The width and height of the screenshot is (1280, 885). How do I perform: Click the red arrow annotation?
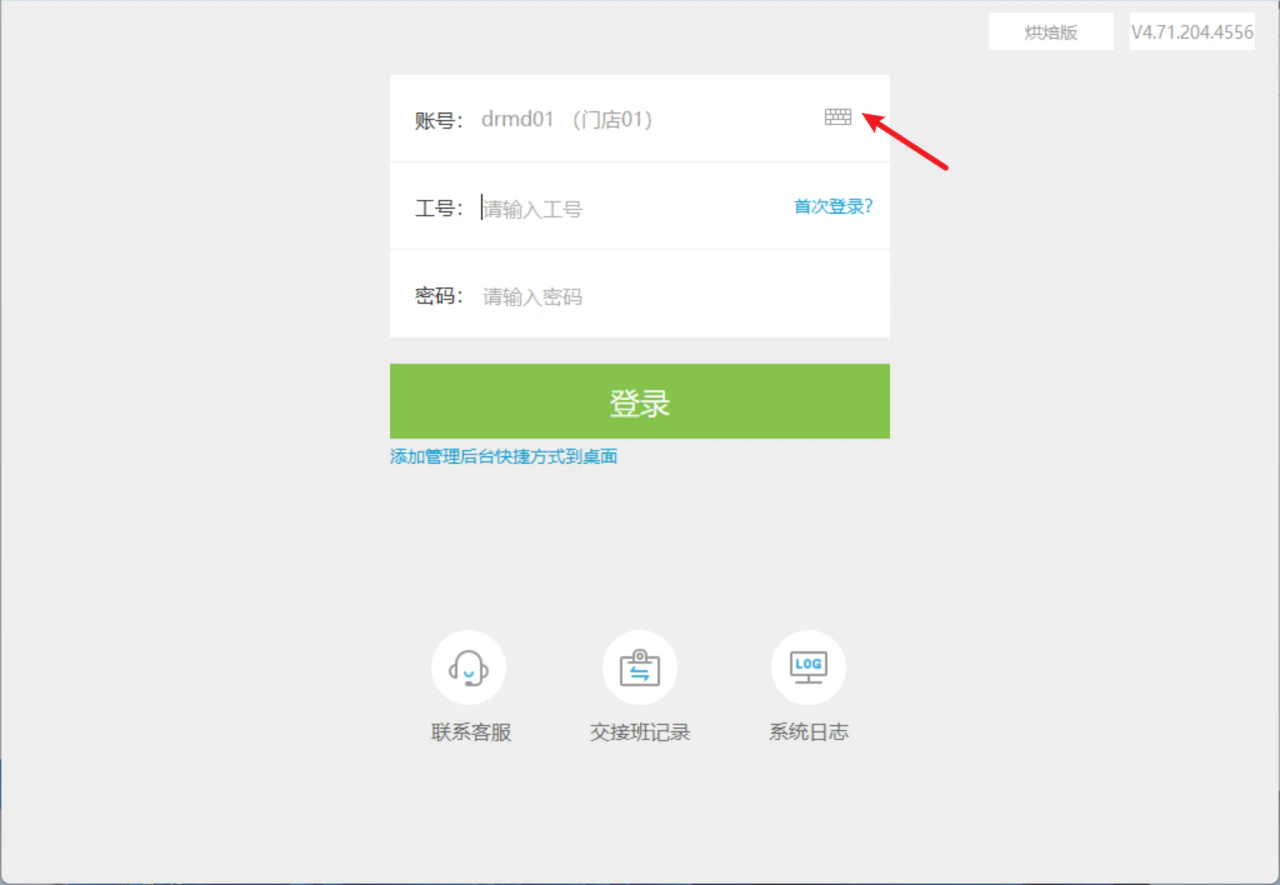pyautogui.click(x=905, y=142)
